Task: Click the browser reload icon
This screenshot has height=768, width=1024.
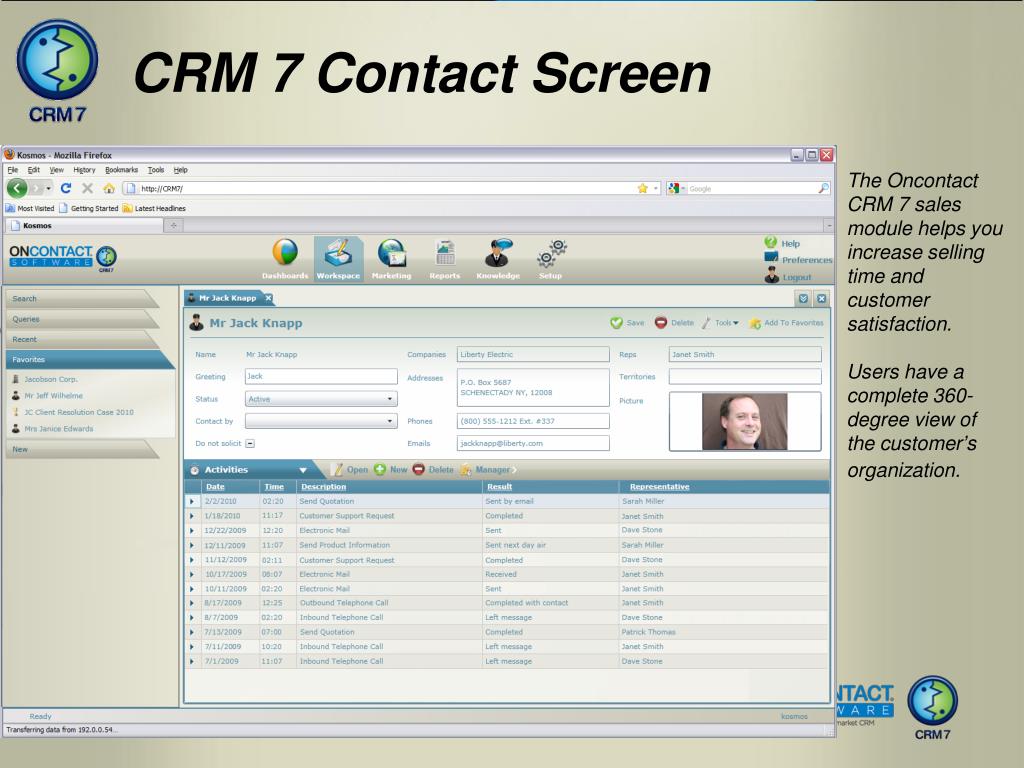Action: click(66, 188)
